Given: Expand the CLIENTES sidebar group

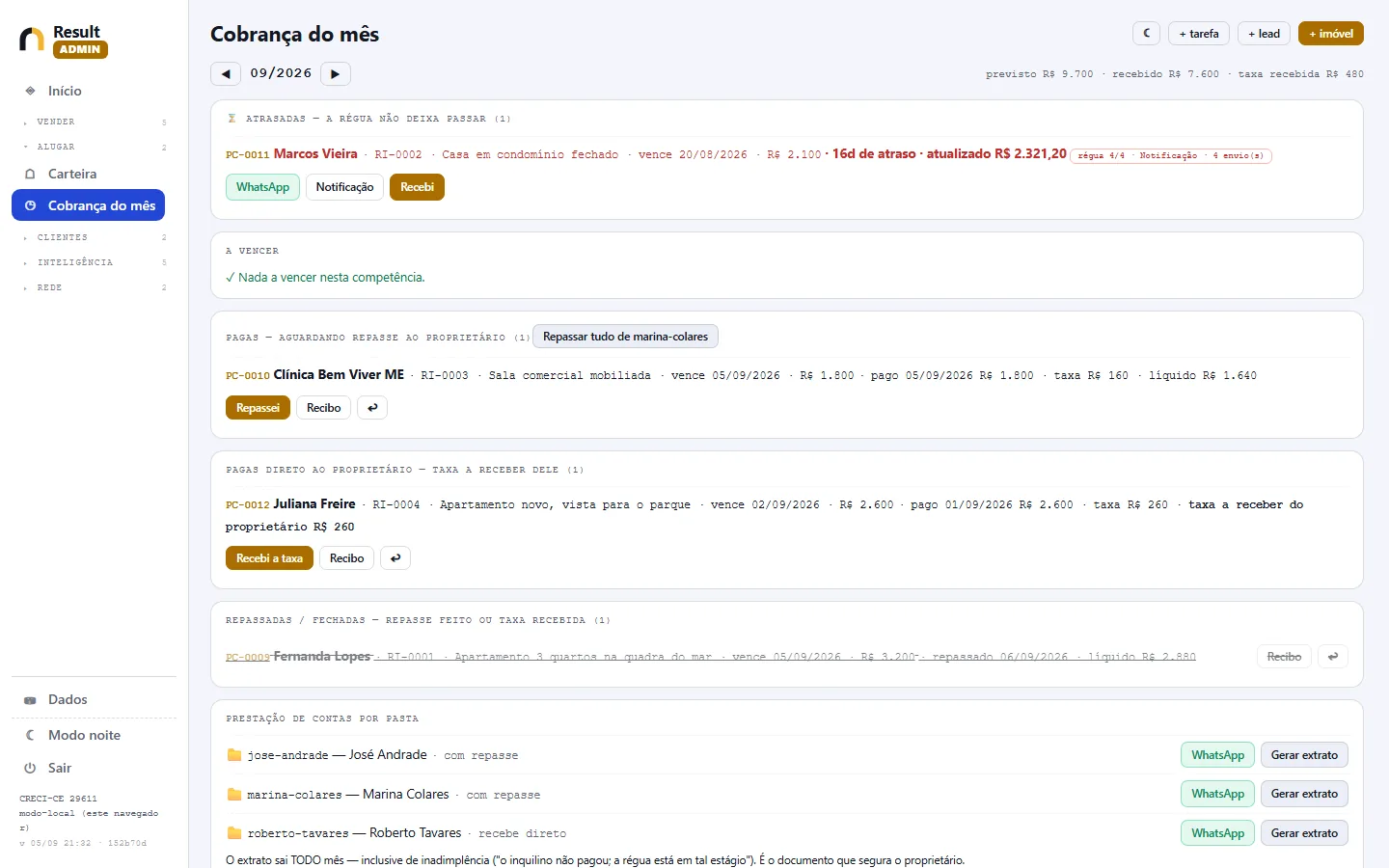Looking at the screenshot, I should point(94,237).
